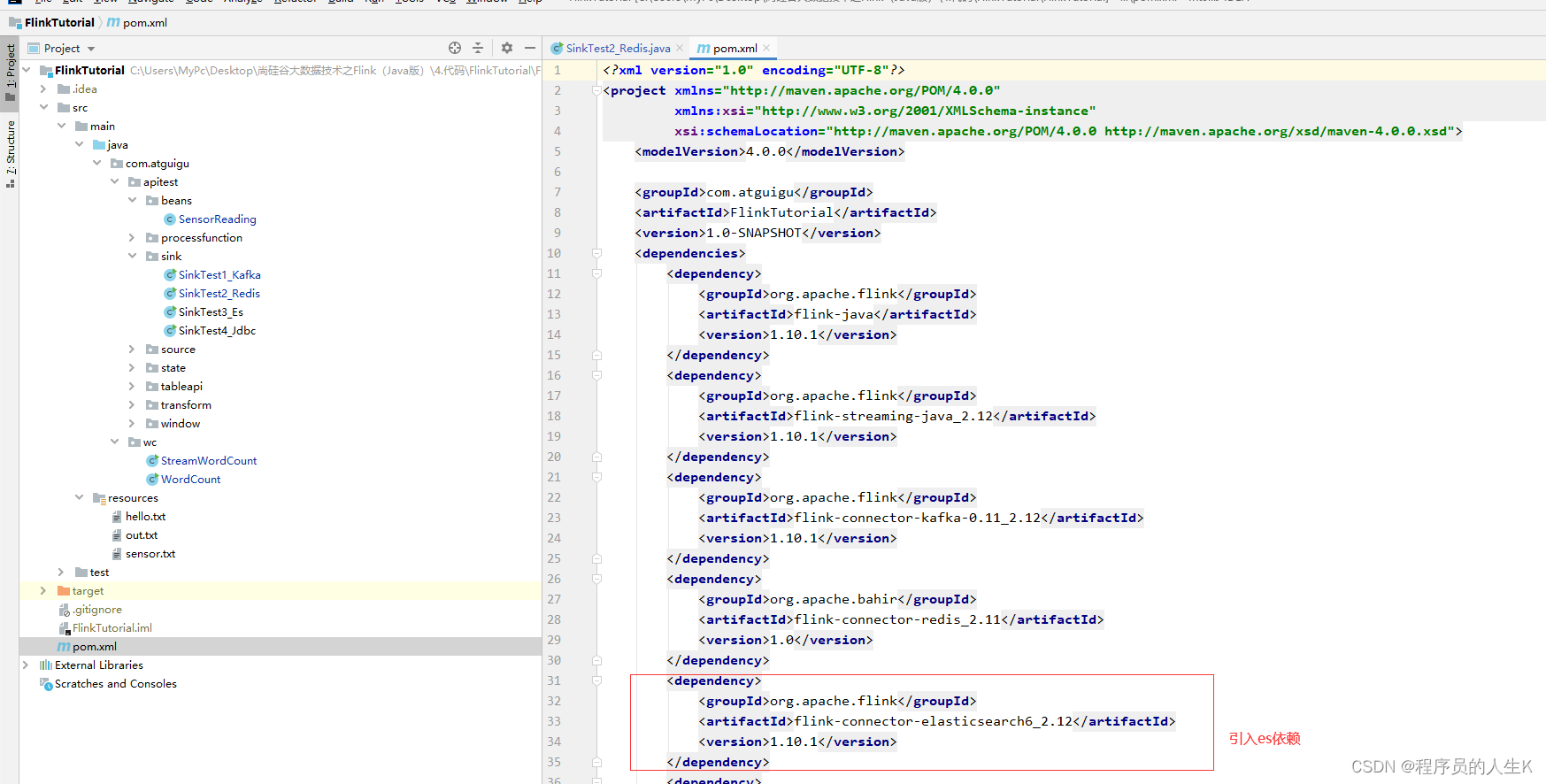
Task: Click the locate/scroll-from-source target icon
Action: [x=455, y=48]
